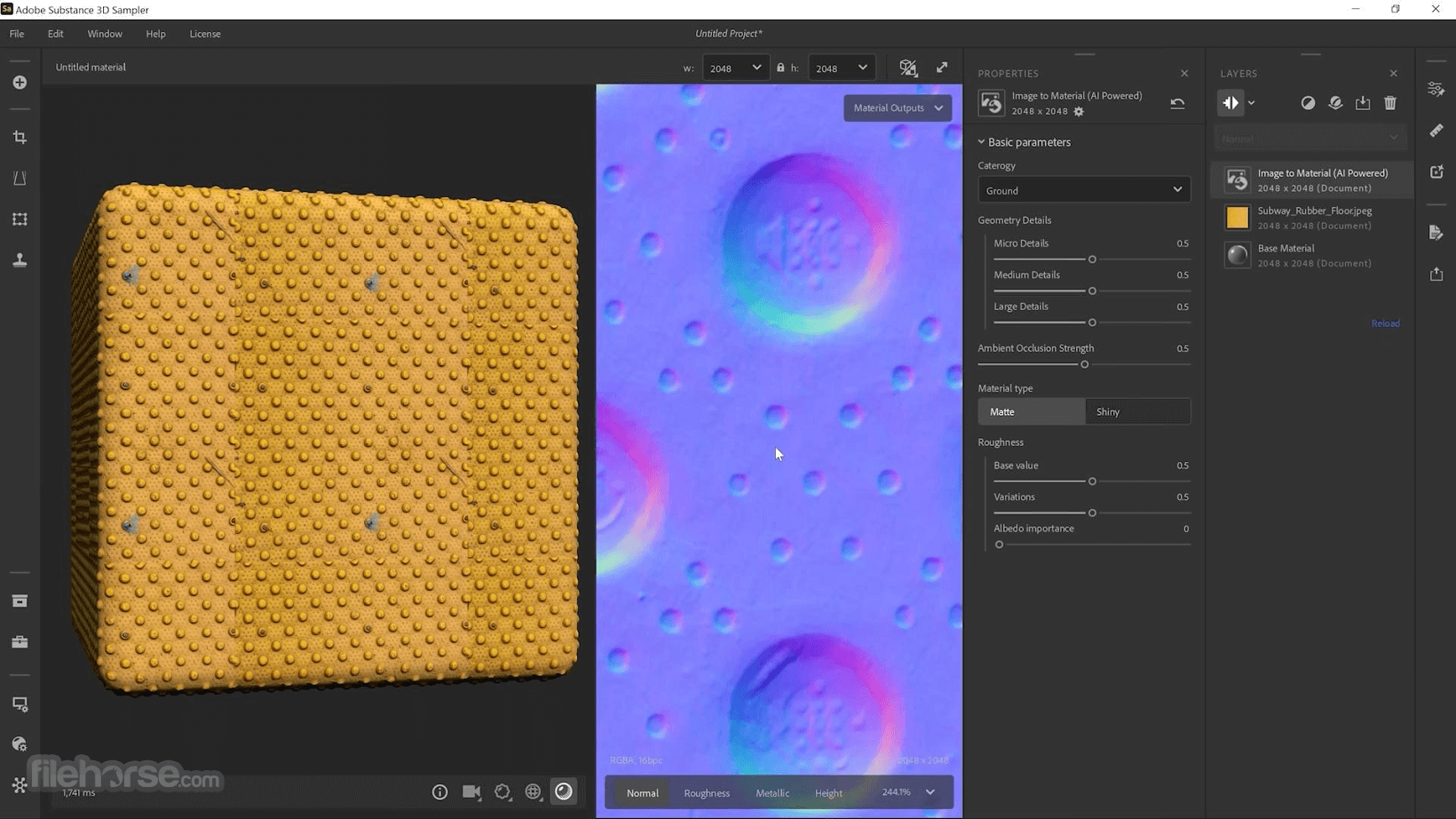The height and width of the screenshot is (819, 1456).
Task: Switch to the Metallic output tab
Action: 772,793
